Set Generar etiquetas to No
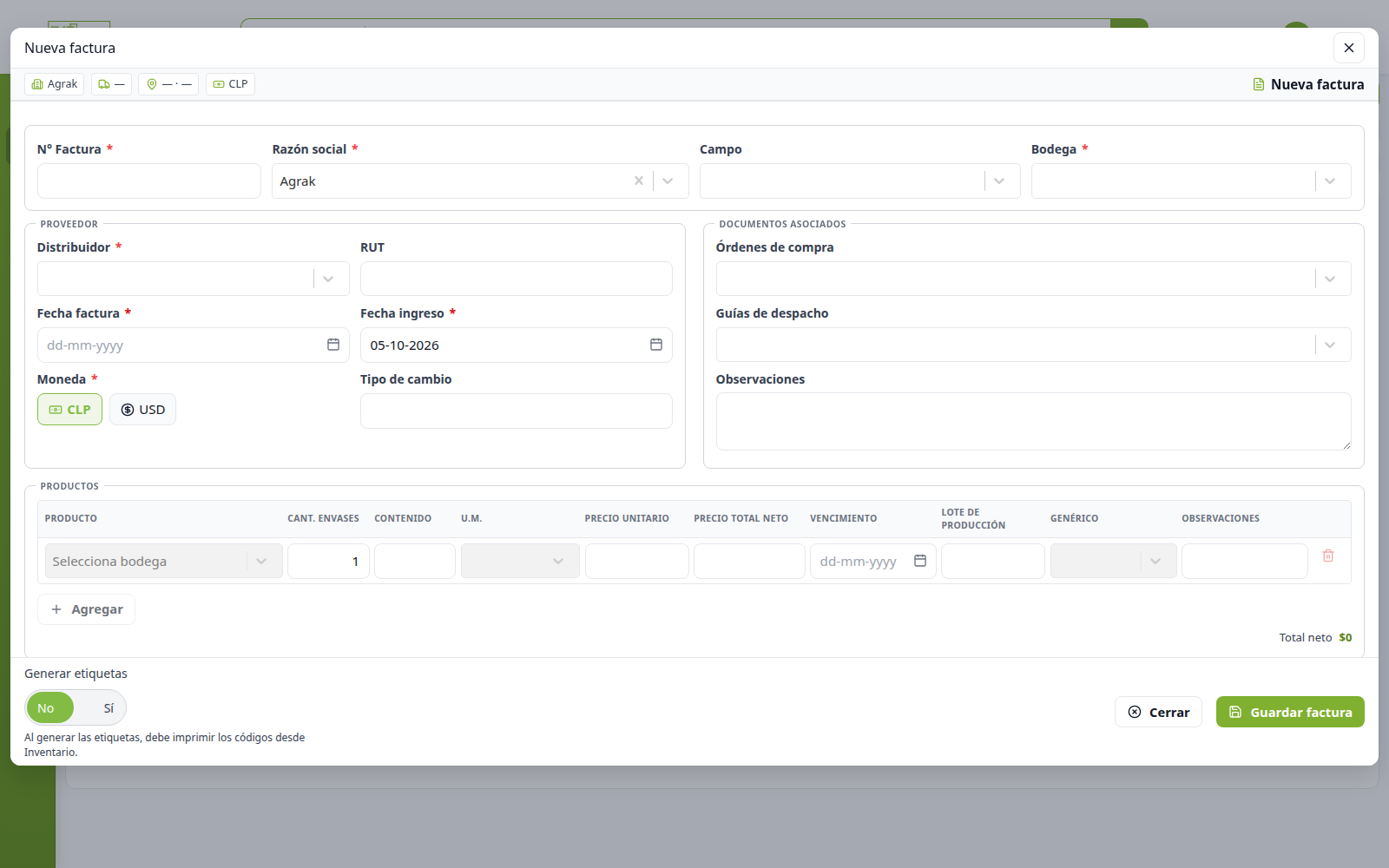The width and height of the screenshot is (1389, 868). coord(50,708)
